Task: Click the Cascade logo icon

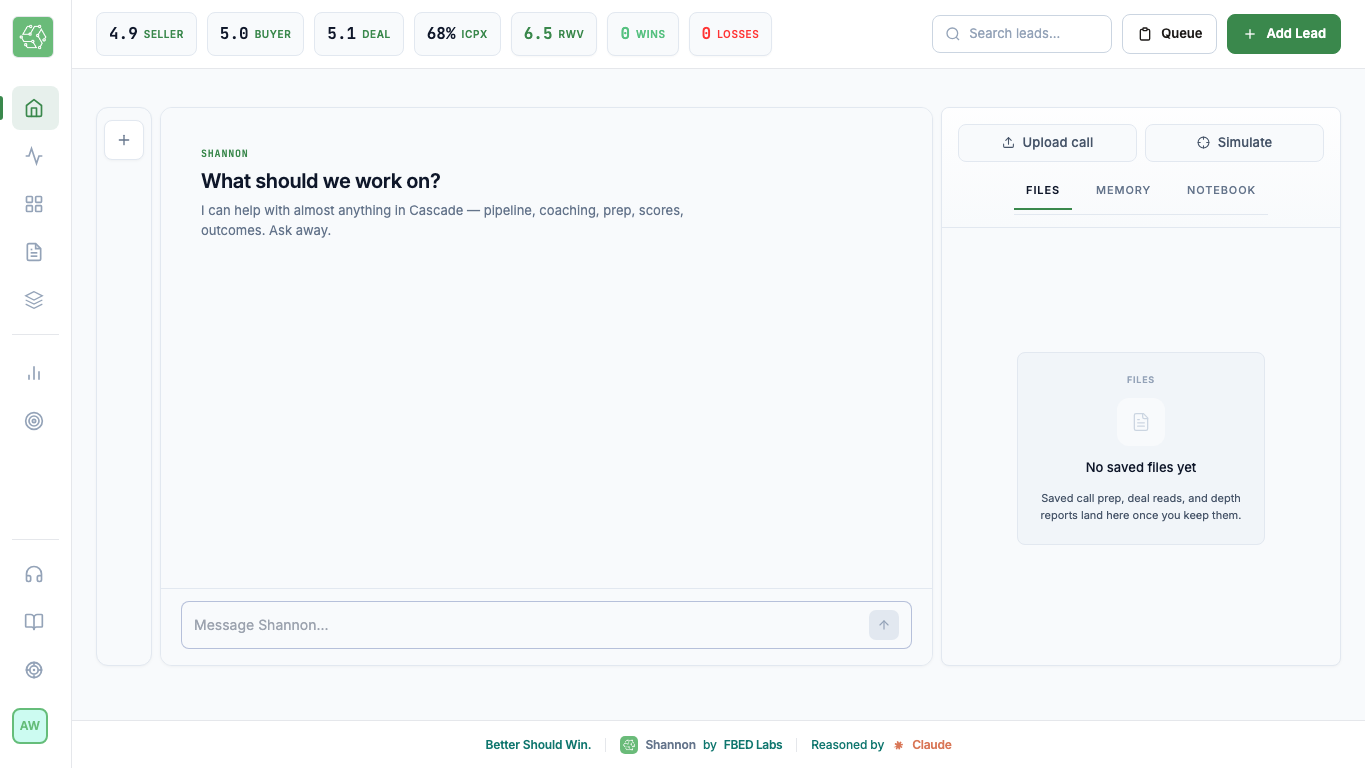Action: click(33, 37)
